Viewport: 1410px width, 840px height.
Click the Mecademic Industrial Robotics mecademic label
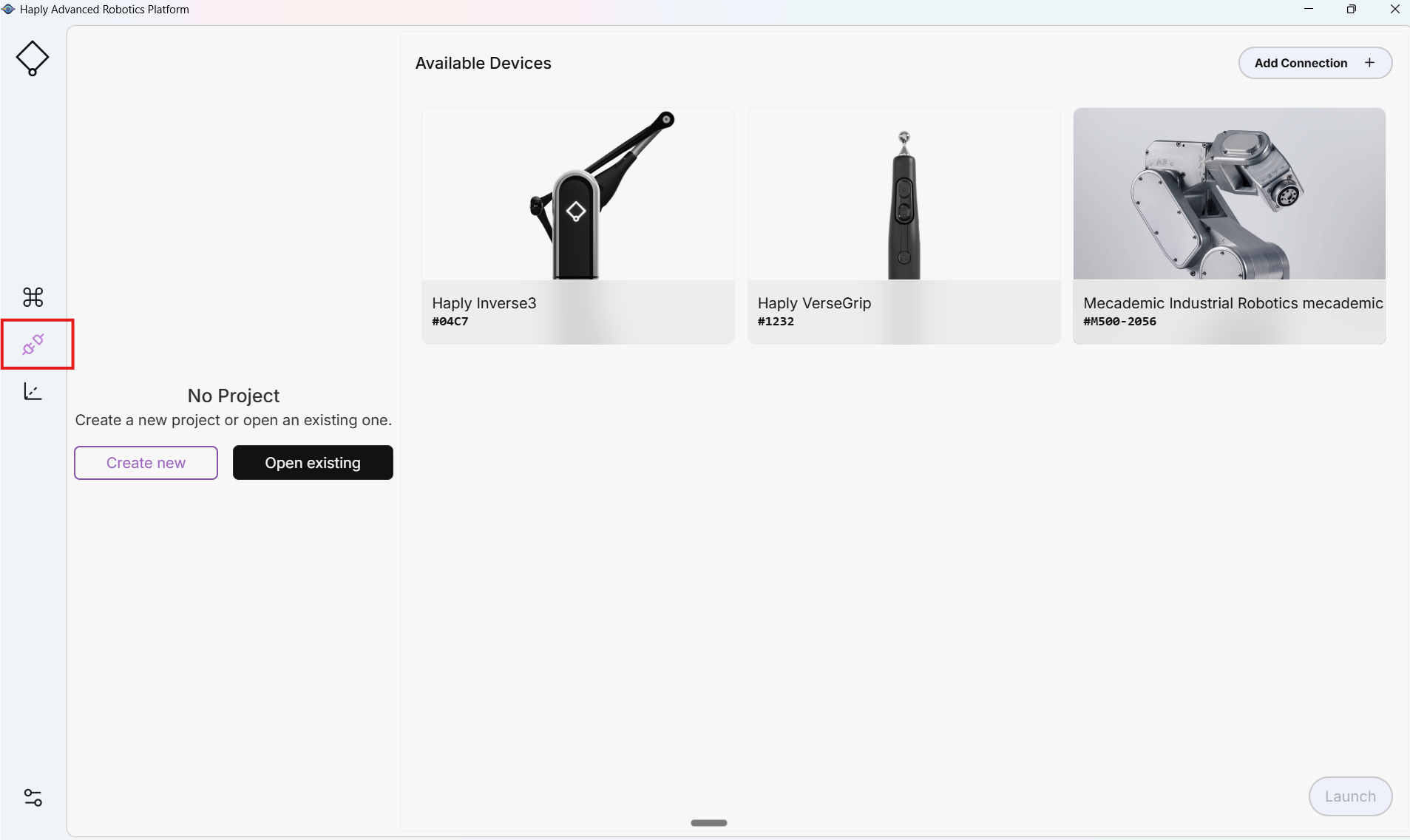tap(1233, 303)
